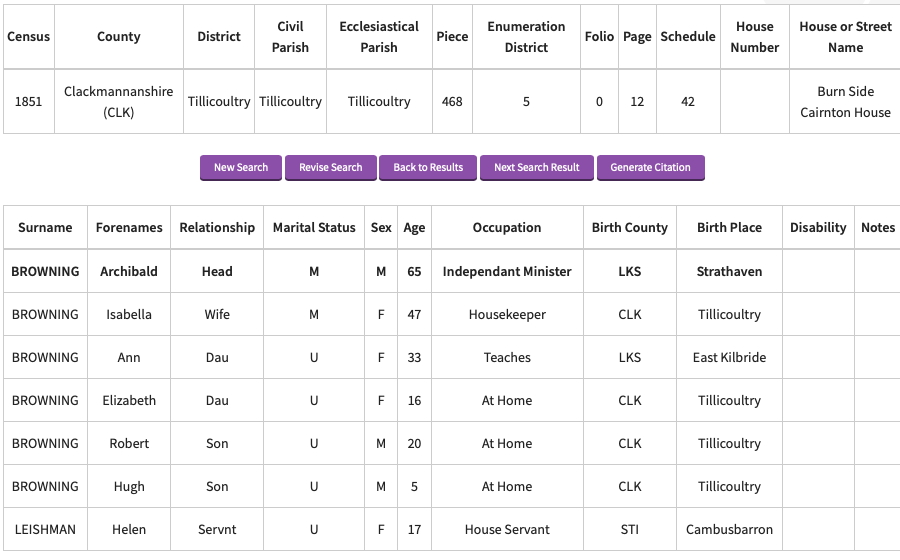This screenshot has height=560, width=900.
Task: Click the New Search button
Action: (x=241, y=167)
